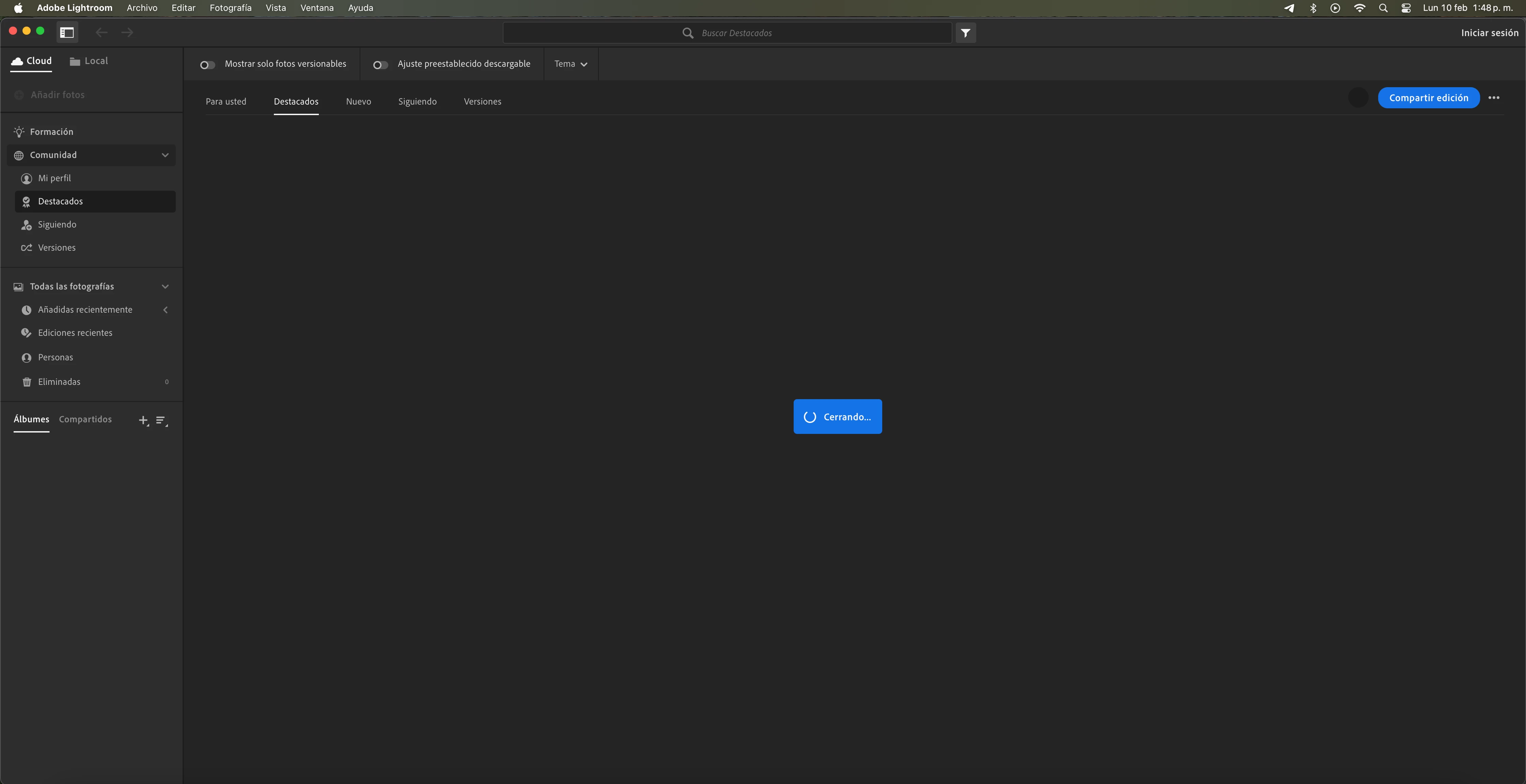Click the Buscar Destacados search field
The width and height of the screenshot is (1526, 784).
click(x=736, y=33)
